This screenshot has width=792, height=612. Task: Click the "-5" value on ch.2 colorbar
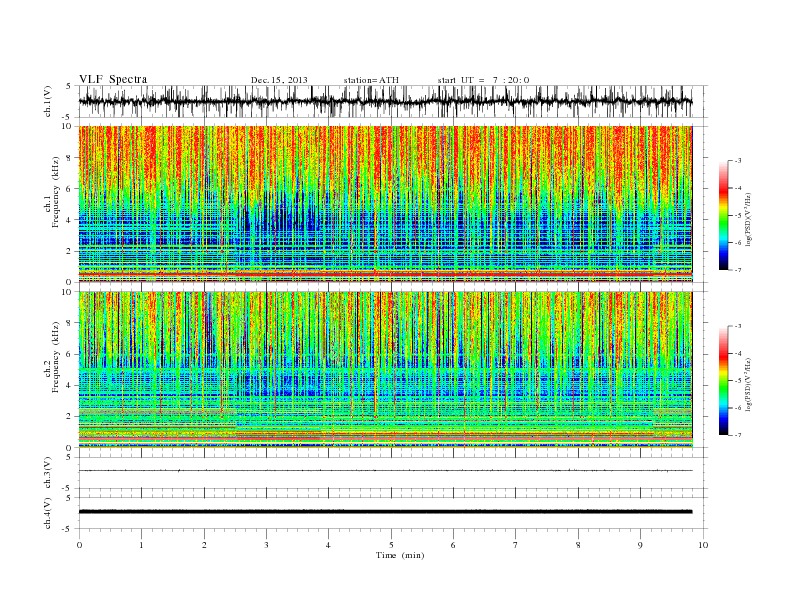click(x=738, y=380)
